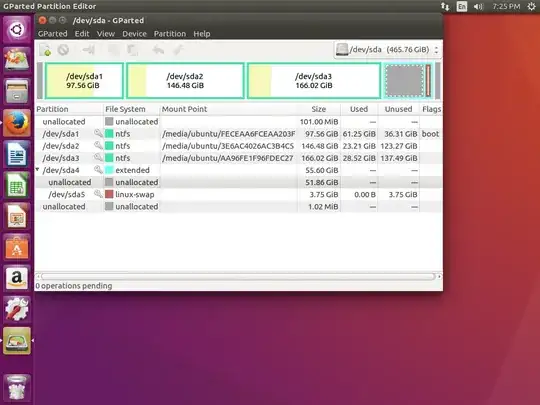The height and width of the screenshot is (405, 540).
Task: Sort by Mount Point column header
Action: [228, 109]
